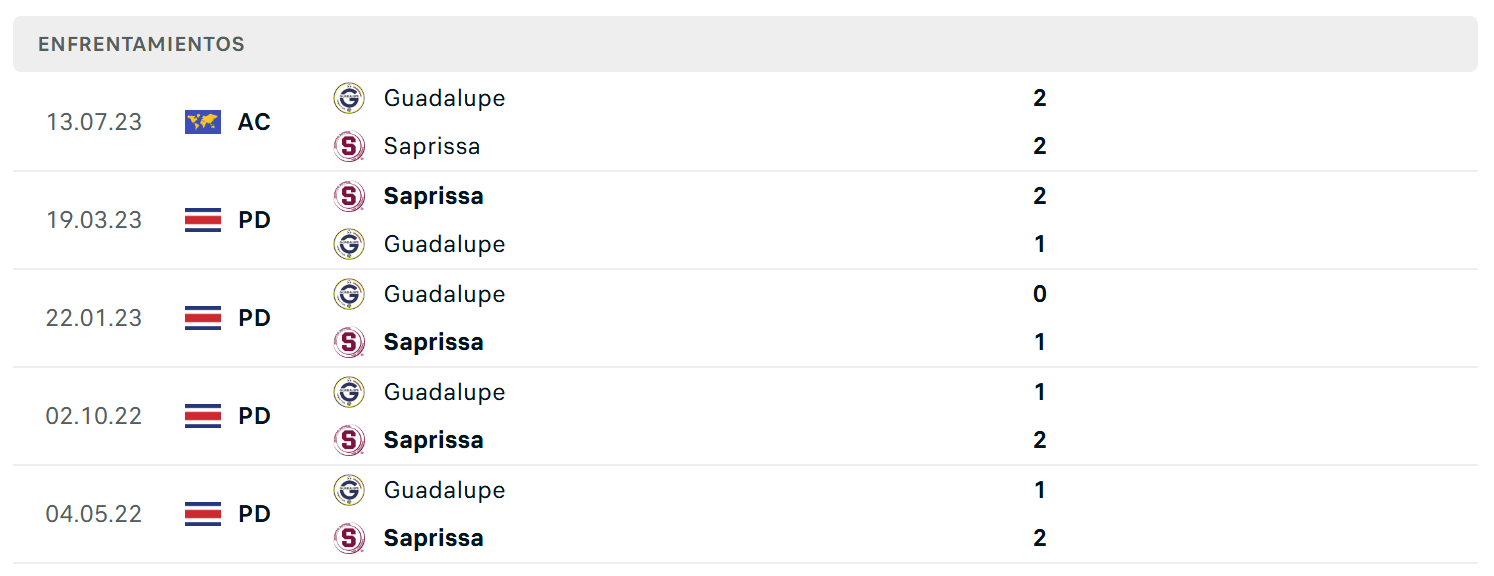Open the ENFRENTAMIENTOS section header
The height and width of the screenshot is (576, 1494).
coord(745,44)
